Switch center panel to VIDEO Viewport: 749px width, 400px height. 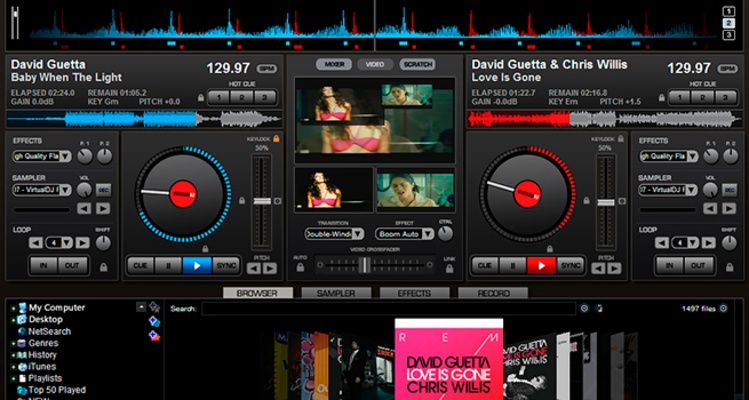(x=375, y=65)
